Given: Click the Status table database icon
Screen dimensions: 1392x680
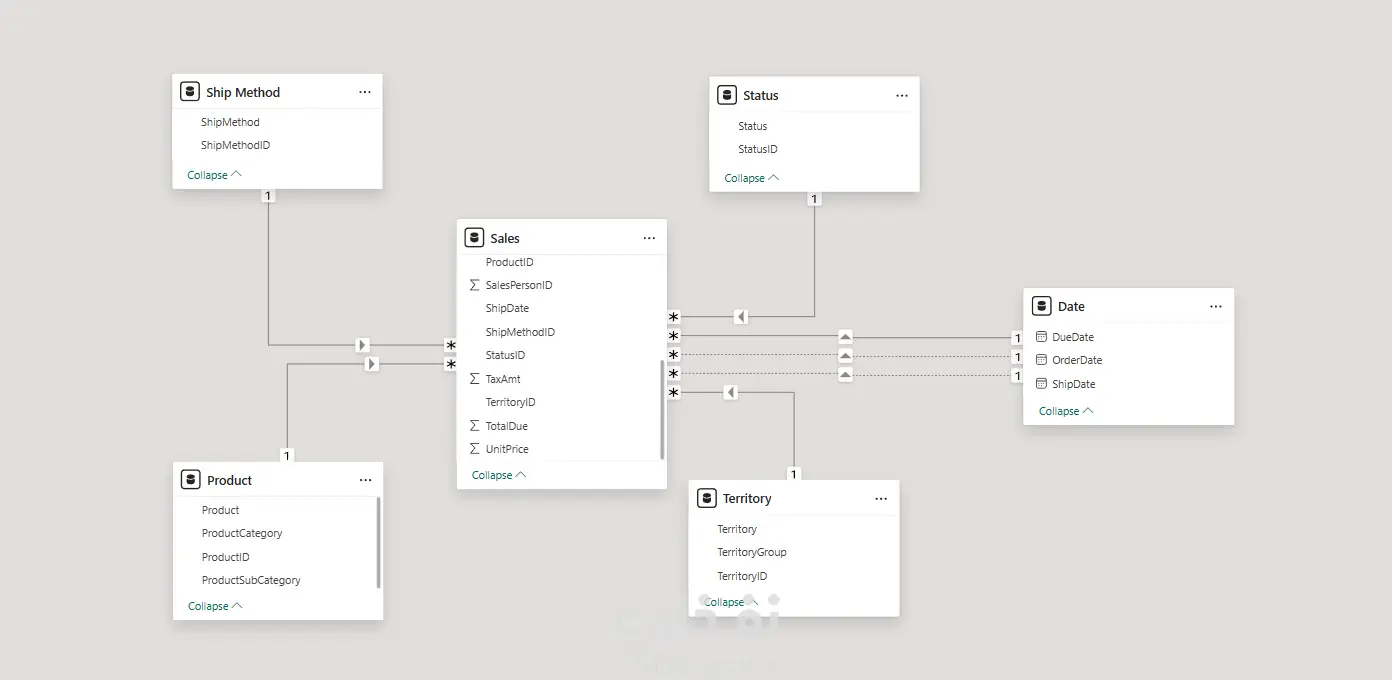Looking at the screenshot, I should pos(727,95).
